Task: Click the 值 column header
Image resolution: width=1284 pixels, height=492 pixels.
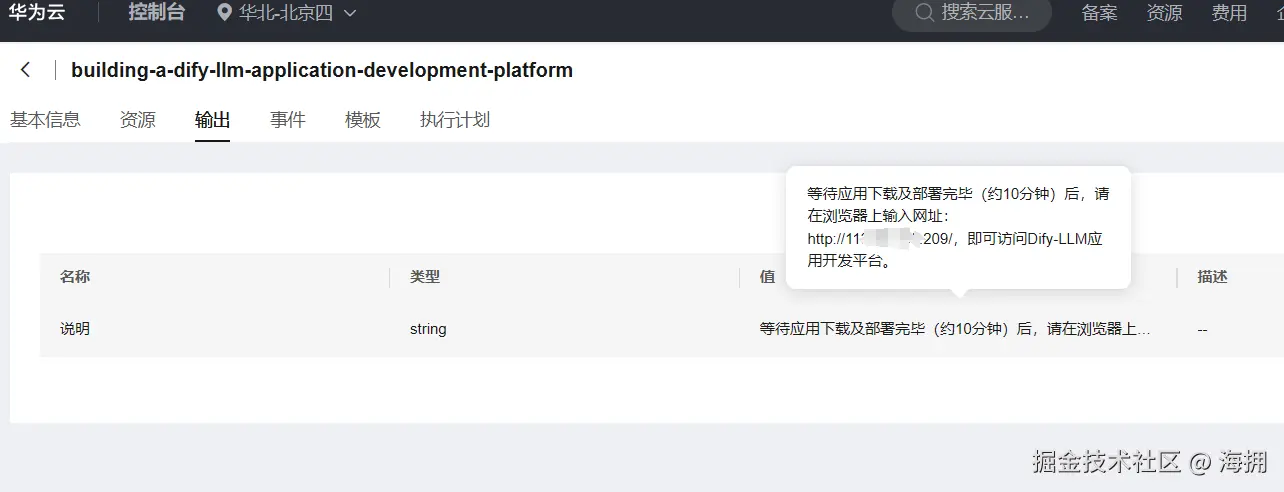Action: [x=767, y=277]
